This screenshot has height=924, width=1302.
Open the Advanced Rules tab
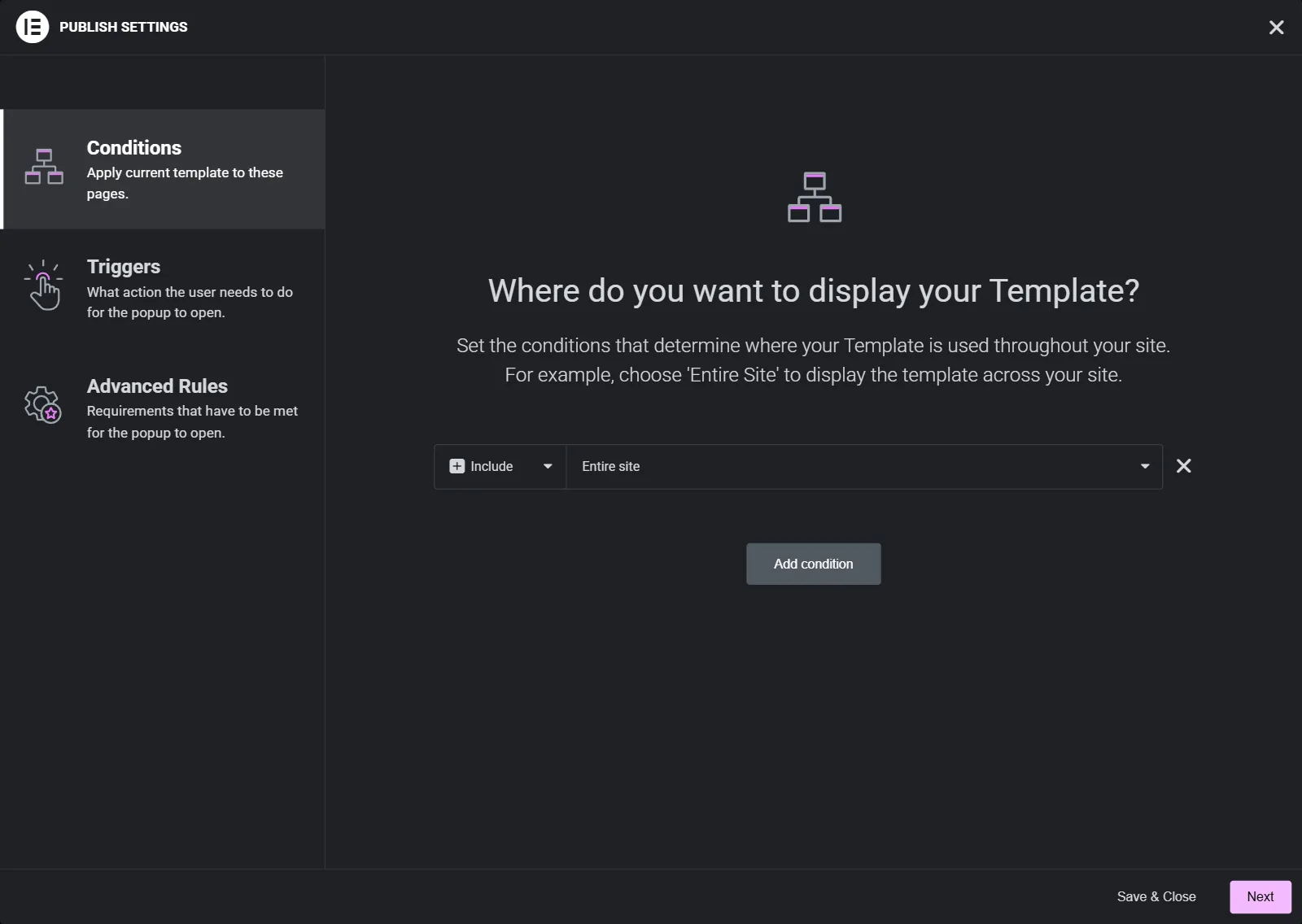tap(163, 408)
